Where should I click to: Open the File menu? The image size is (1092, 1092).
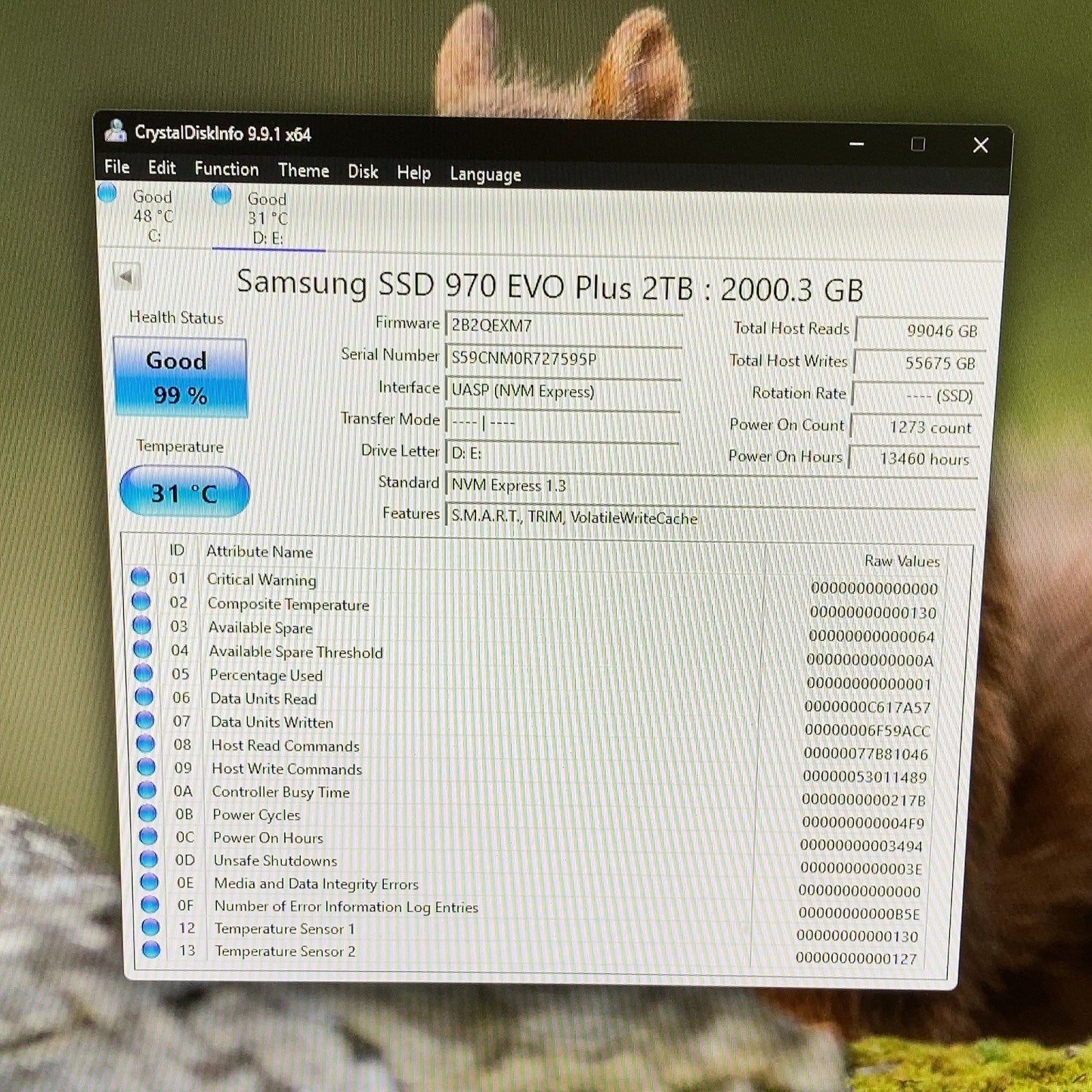(x=116, y=167)
